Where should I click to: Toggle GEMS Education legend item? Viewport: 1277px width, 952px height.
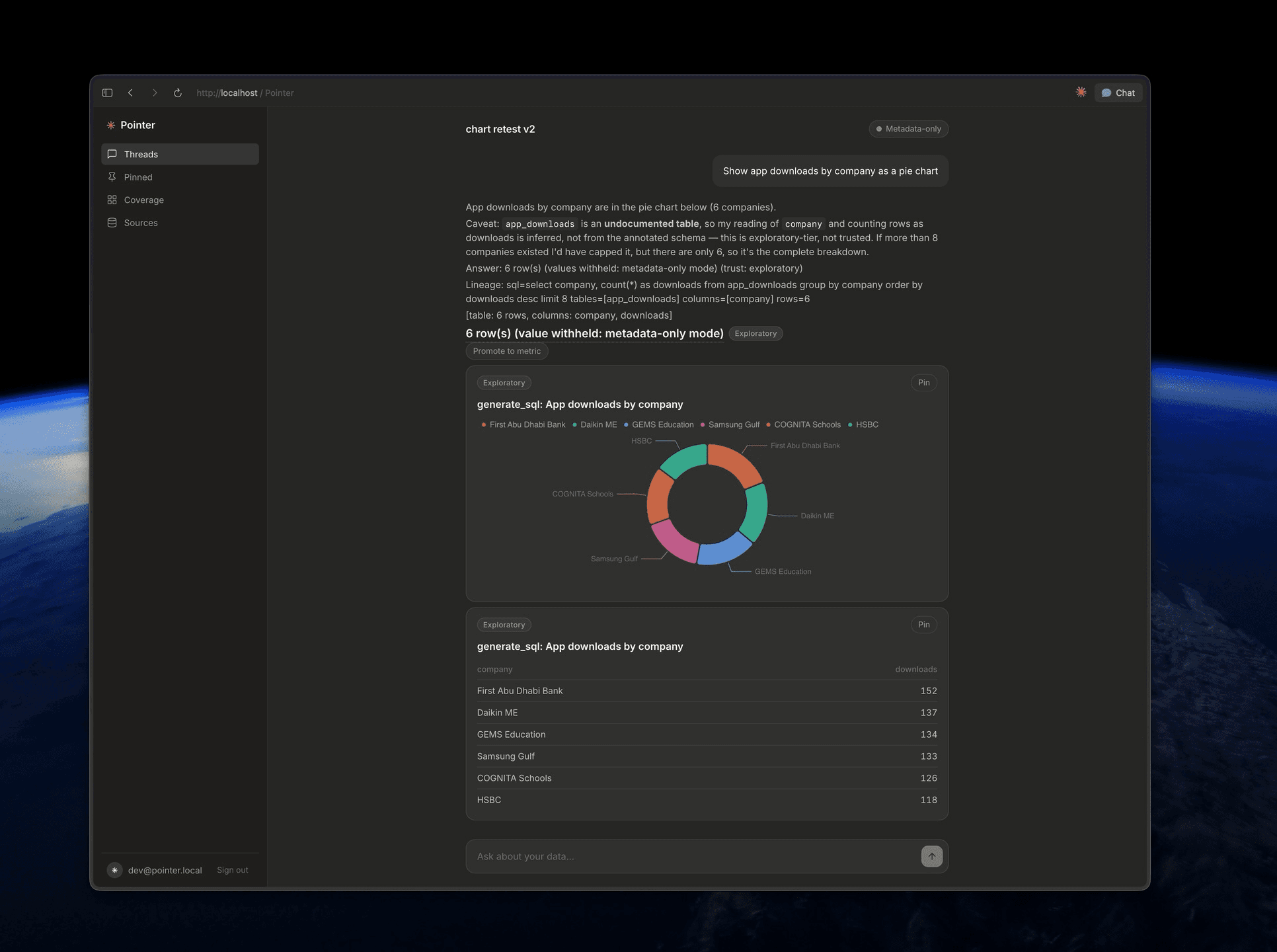pos(659,425)
